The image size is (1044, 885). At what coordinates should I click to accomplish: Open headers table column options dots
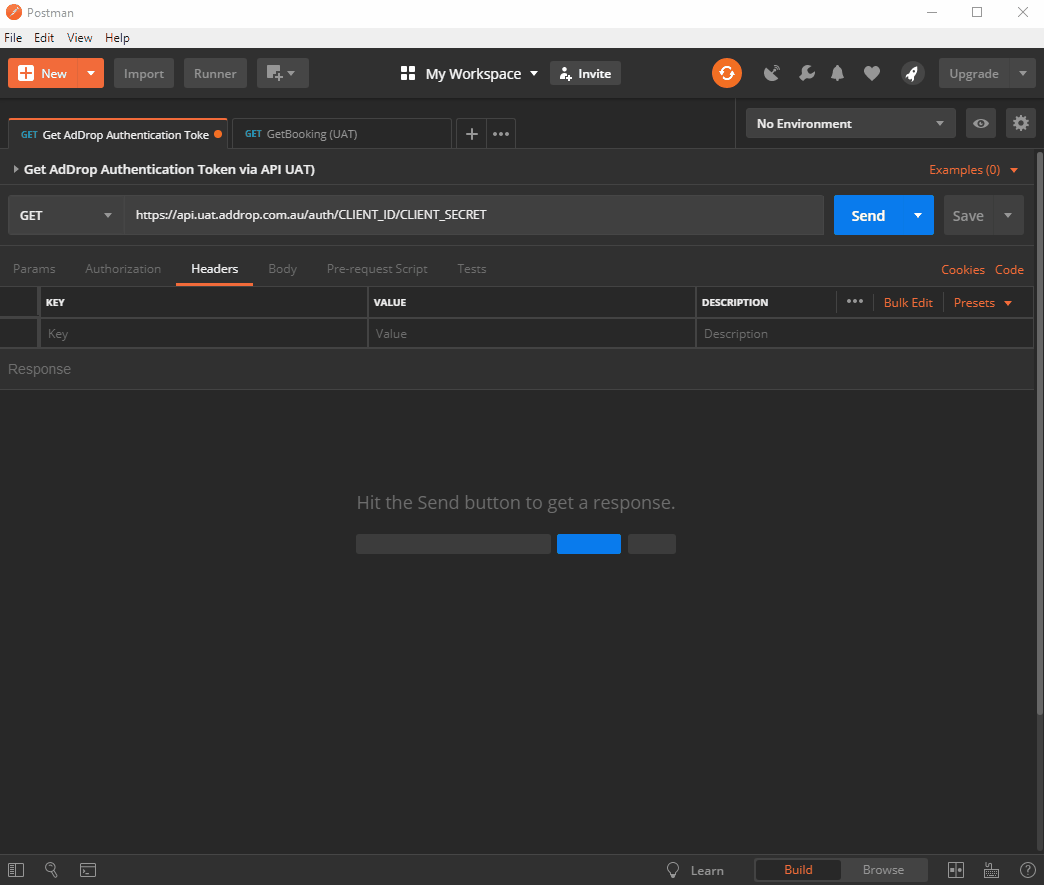855,302
